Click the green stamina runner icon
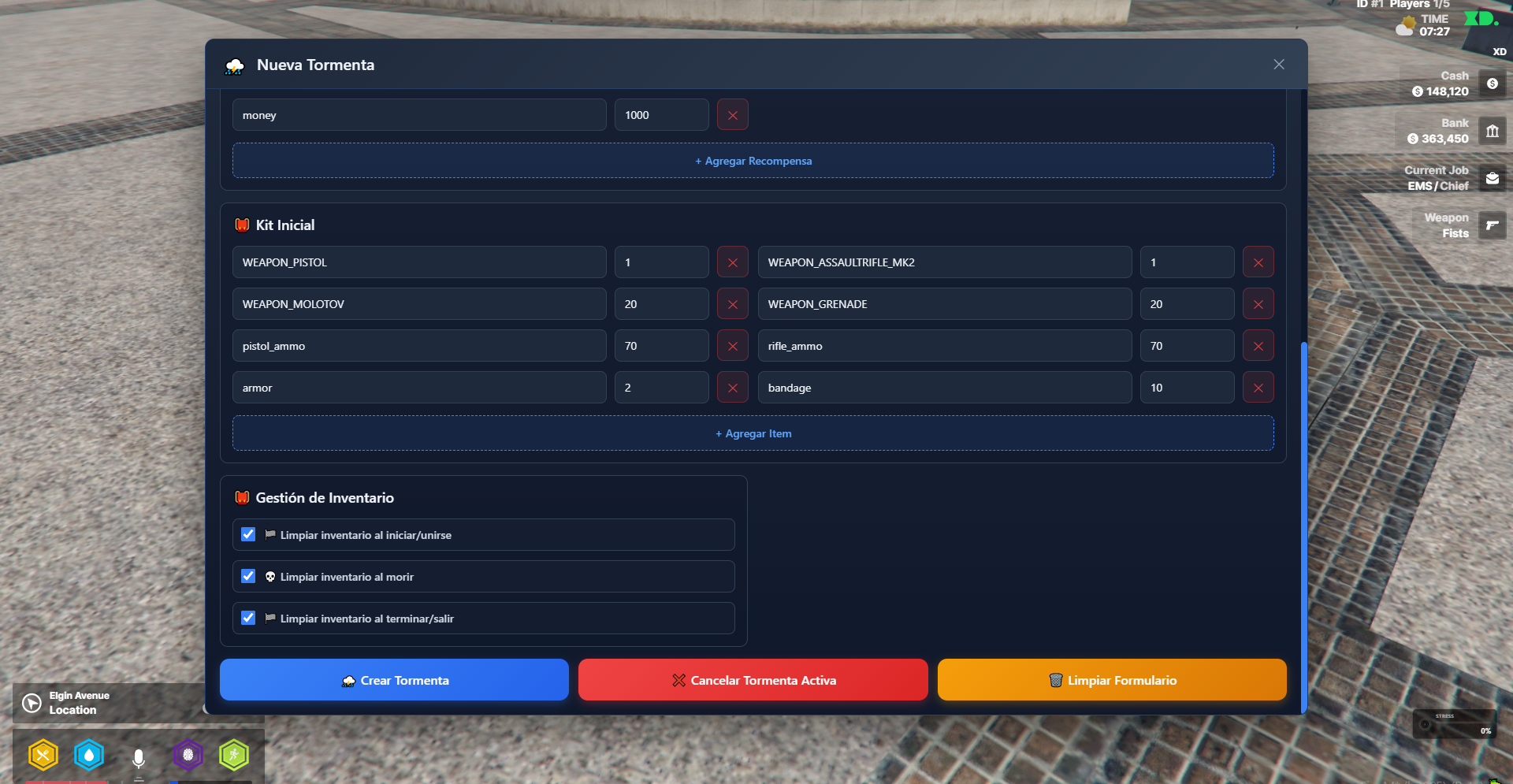The width and height of the screenshot is (1513, 784). pos(234,755)
